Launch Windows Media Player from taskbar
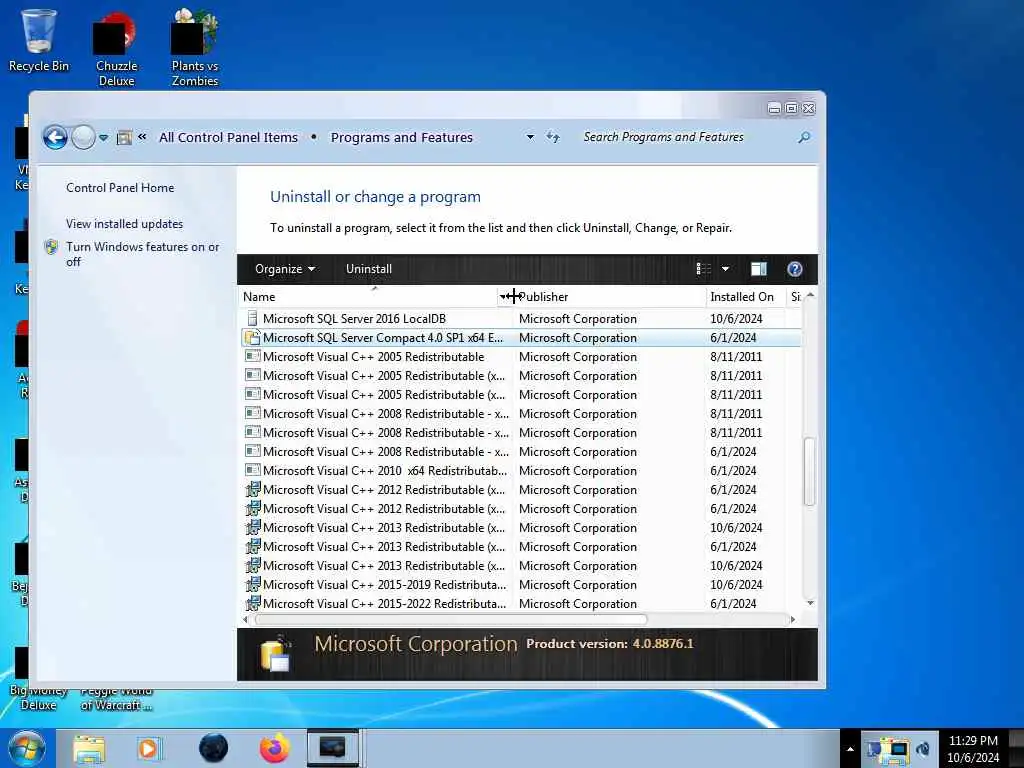Screen dimensions: 1024x768 [x=148, y=748]
